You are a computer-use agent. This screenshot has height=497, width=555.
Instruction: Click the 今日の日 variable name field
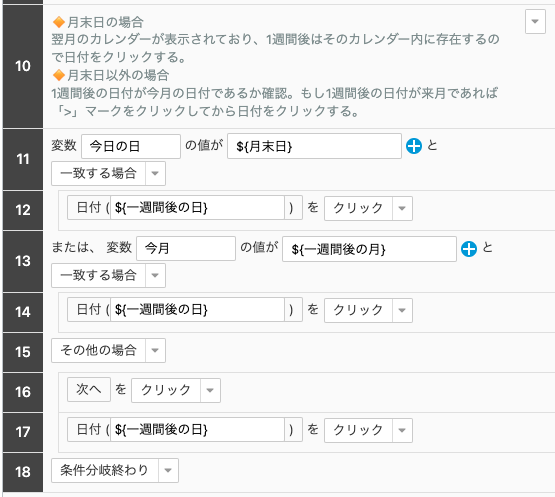(131, 146)
